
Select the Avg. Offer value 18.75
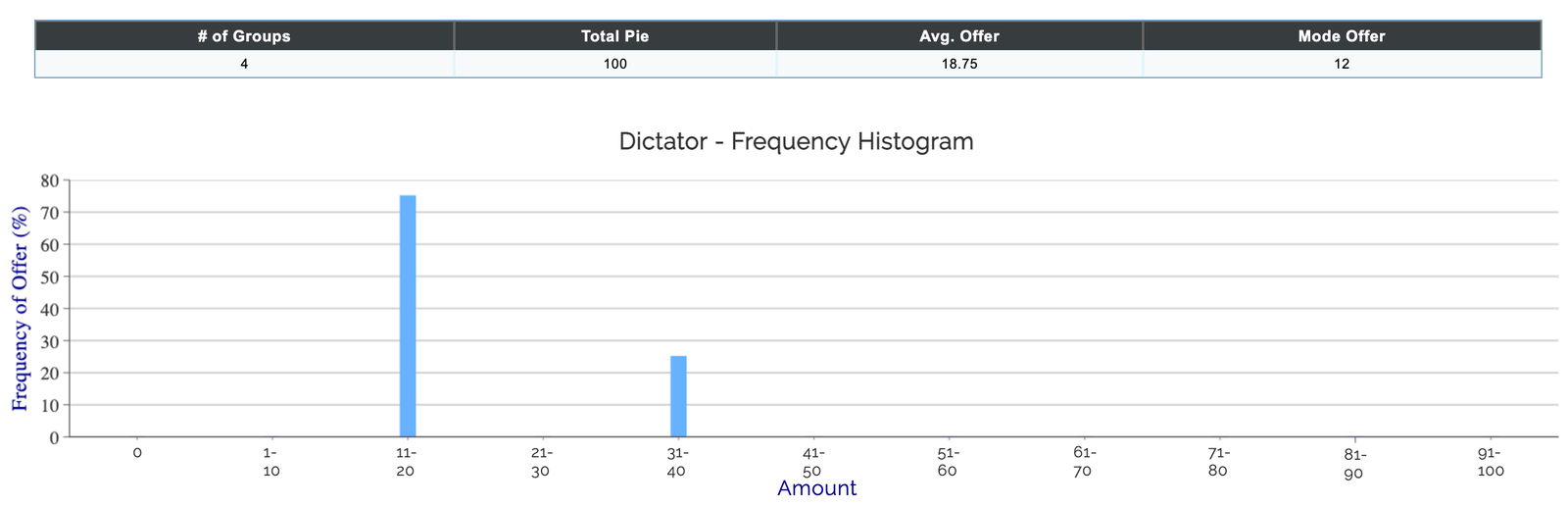[x=959, y=64]
